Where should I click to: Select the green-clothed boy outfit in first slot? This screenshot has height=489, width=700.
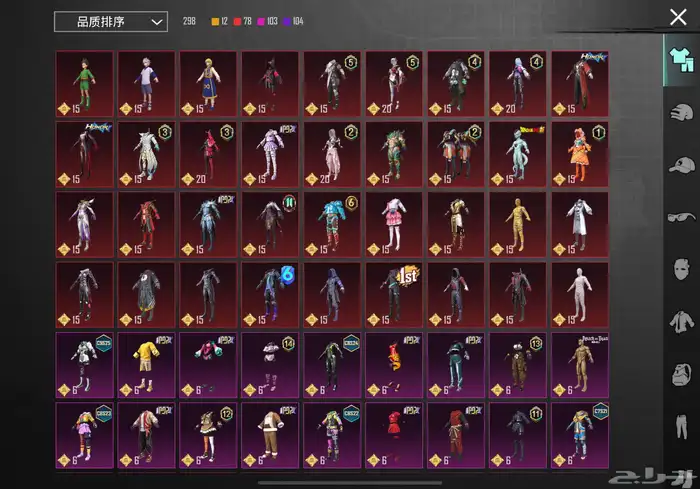(x=84, y=84)
